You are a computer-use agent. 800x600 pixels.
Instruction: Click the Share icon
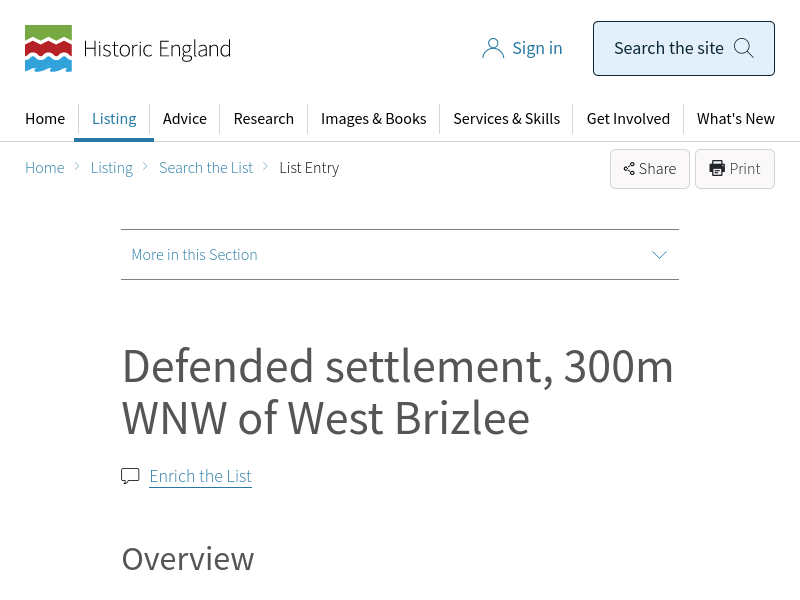(629, 169)
